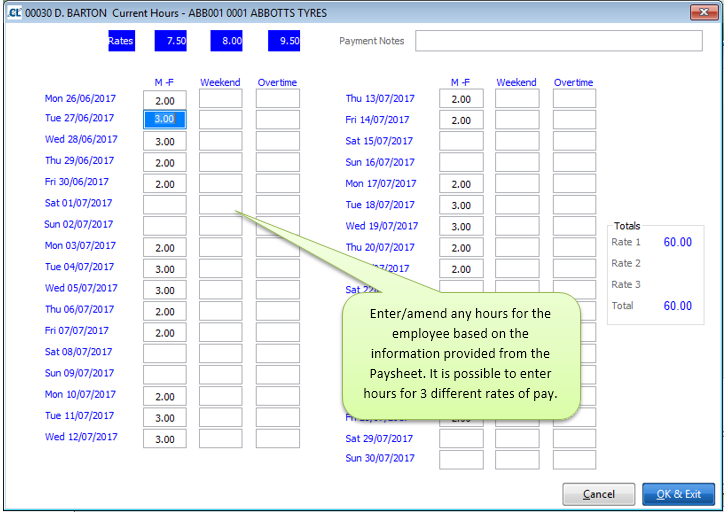Click Overtime field for Thu 13/07/2017
The height and width of the screenshot is (514, 726).
coord(574,99)
